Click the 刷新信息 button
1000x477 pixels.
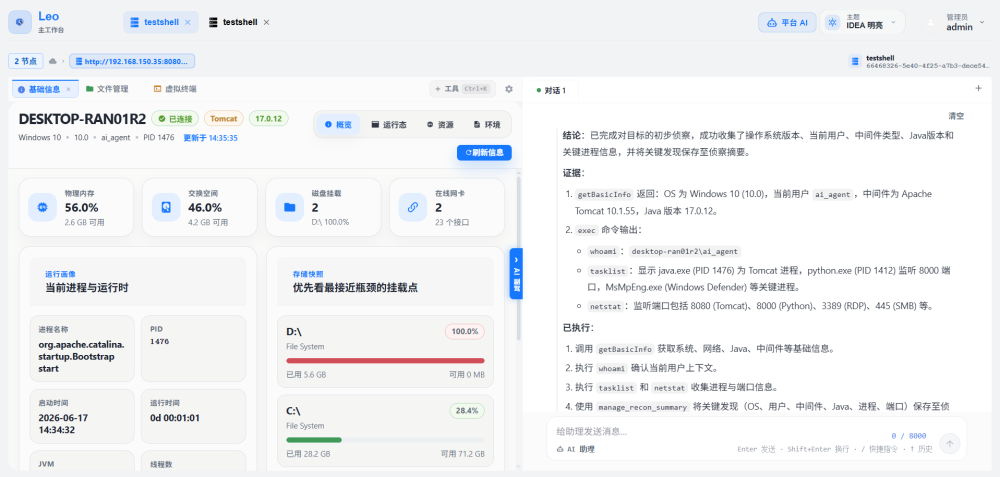coord(484,153)
